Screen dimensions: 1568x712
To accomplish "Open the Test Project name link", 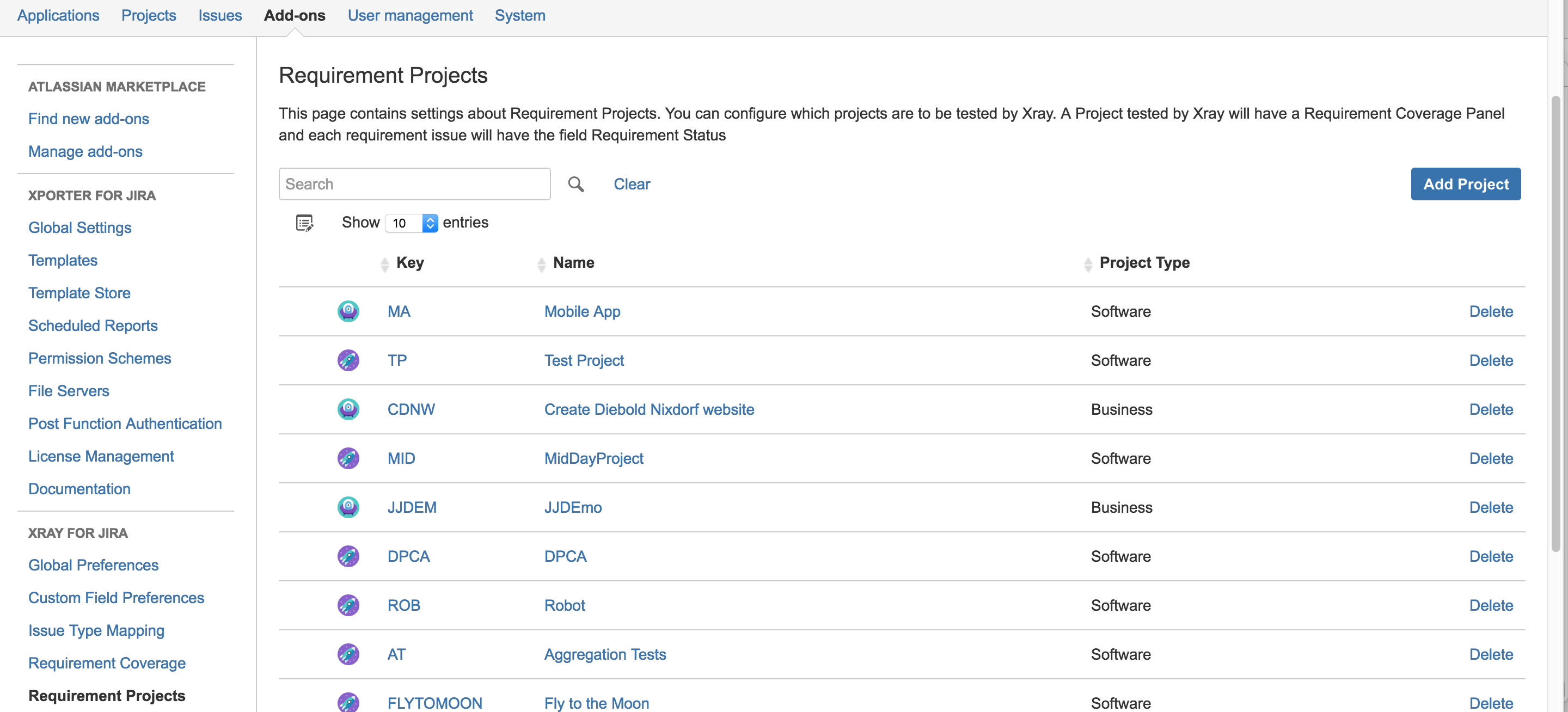I will (584, 360).
